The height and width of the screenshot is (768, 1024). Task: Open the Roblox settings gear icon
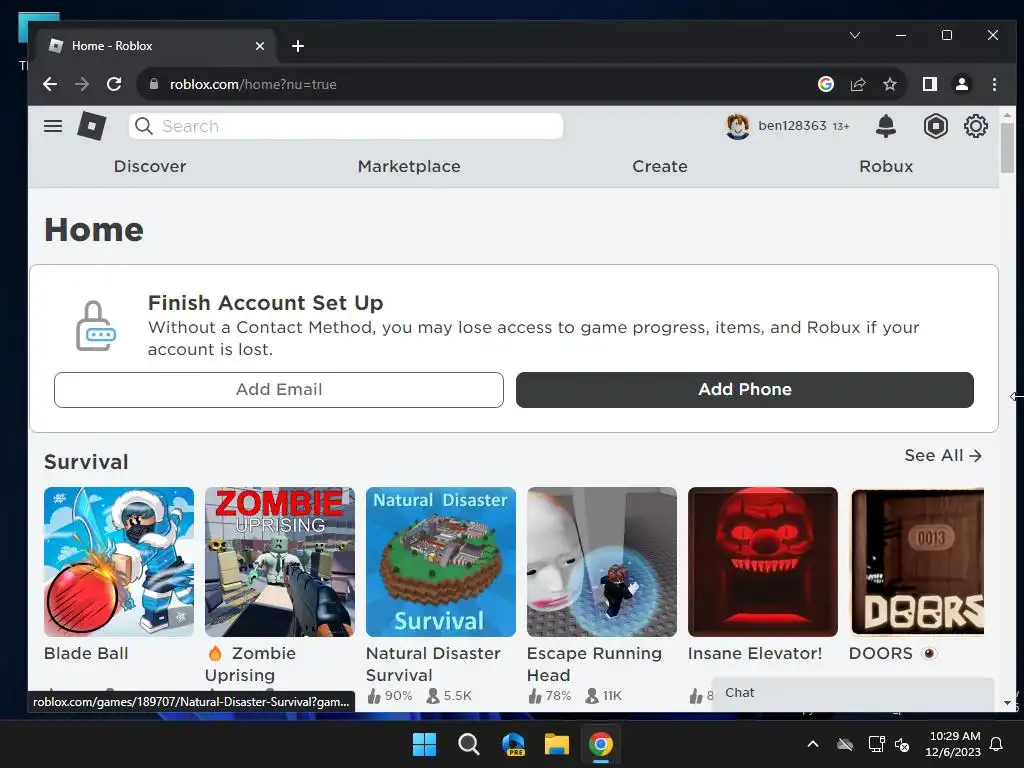(x=976, y=126)
